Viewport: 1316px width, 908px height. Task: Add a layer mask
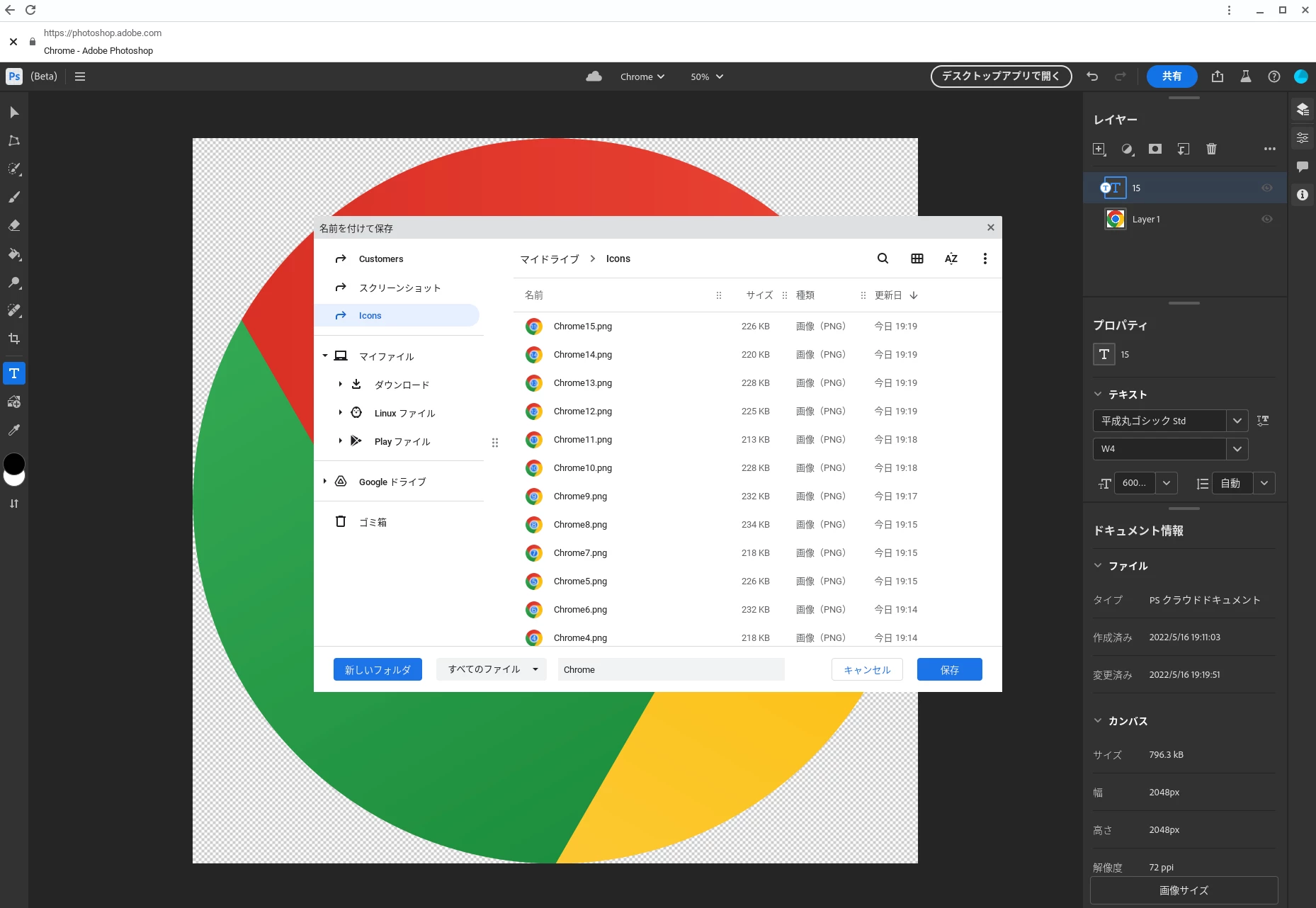click(1155, 149)
